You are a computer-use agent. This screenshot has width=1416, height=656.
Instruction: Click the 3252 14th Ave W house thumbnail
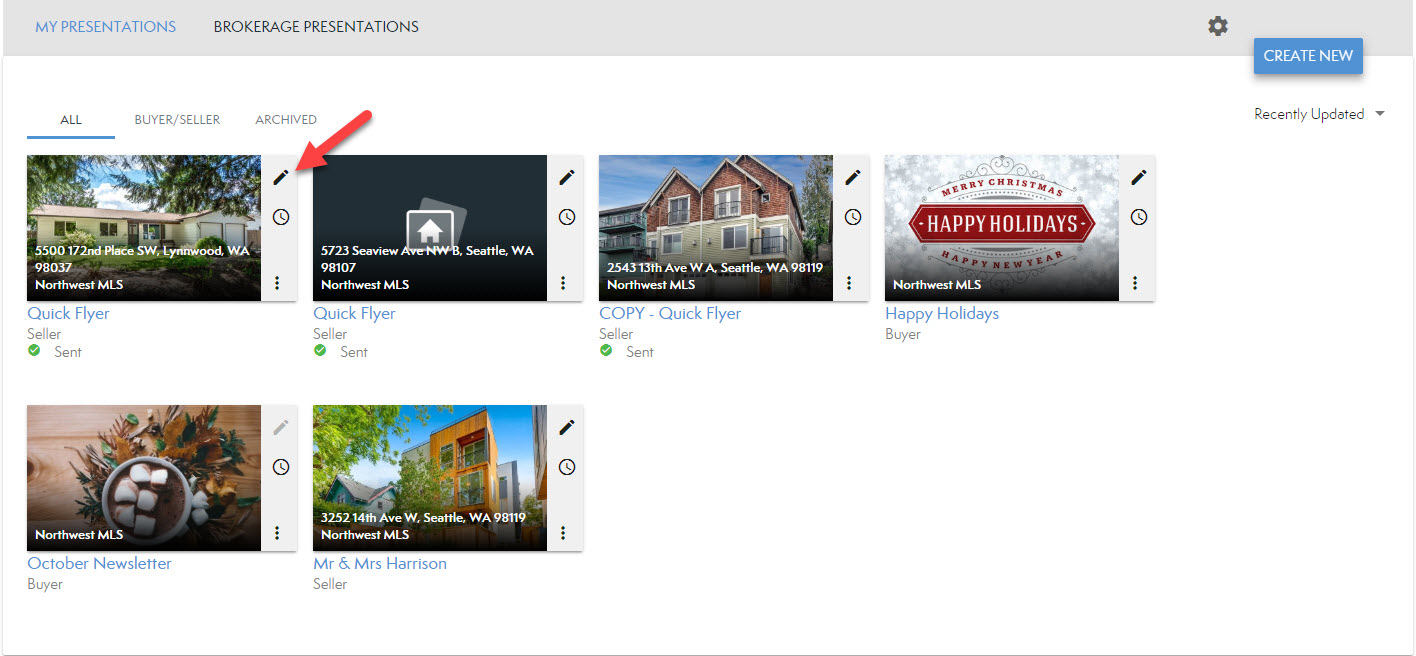click(430, 470)
